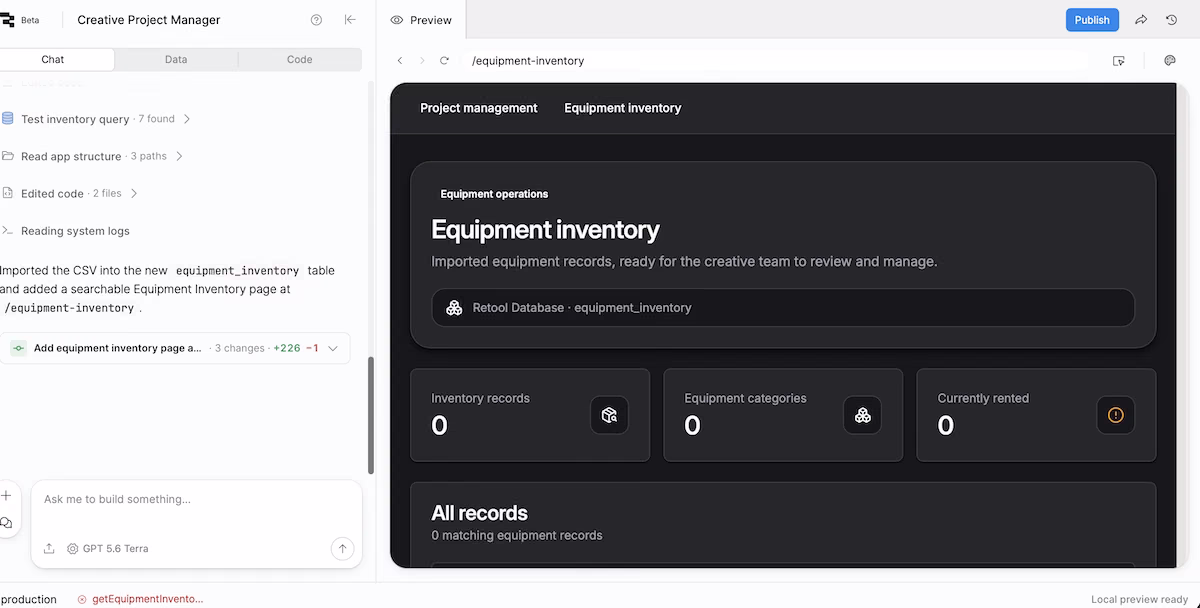Click the Equipment categories card
This screenshot has width=1200, height=608.
click(783, 415)
